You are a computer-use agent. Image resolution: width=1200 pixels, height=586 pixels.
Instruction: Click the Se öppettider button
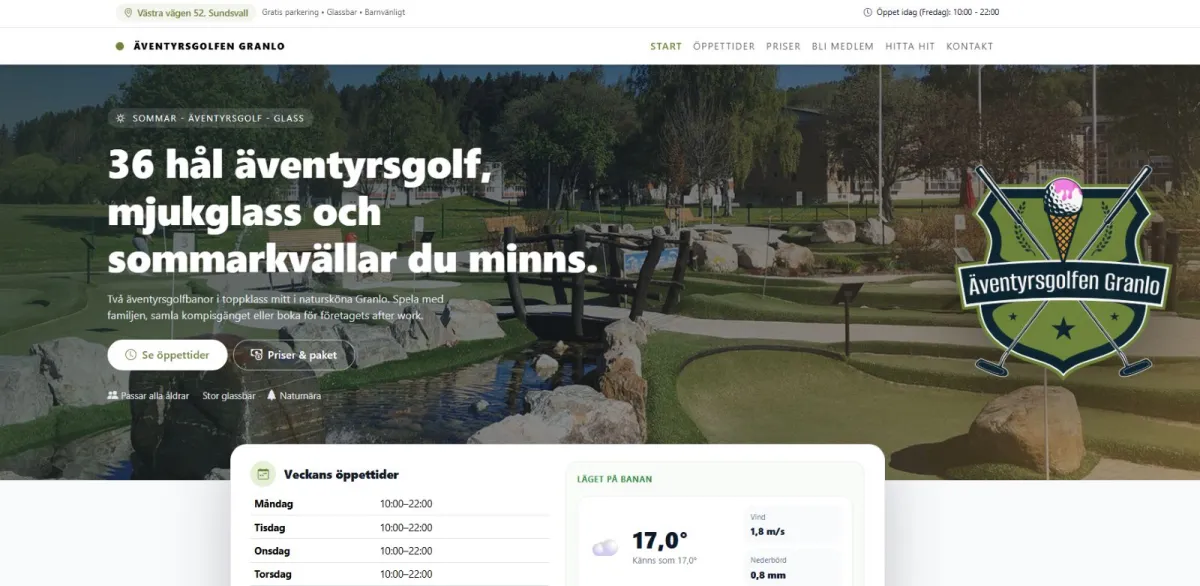(168, 355)
